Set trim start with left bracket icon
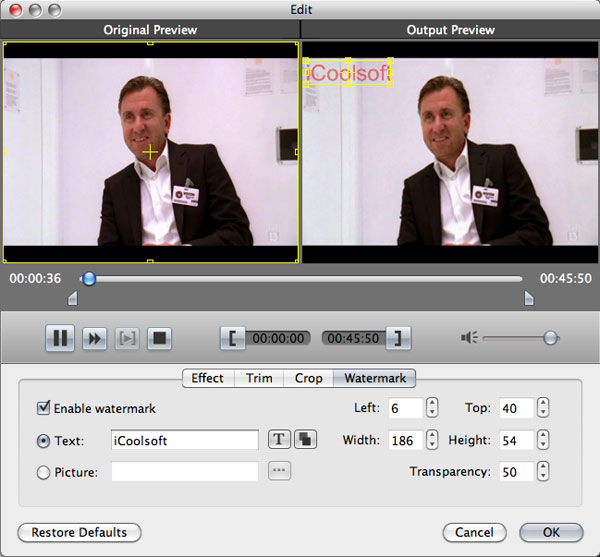 [232, 338]
